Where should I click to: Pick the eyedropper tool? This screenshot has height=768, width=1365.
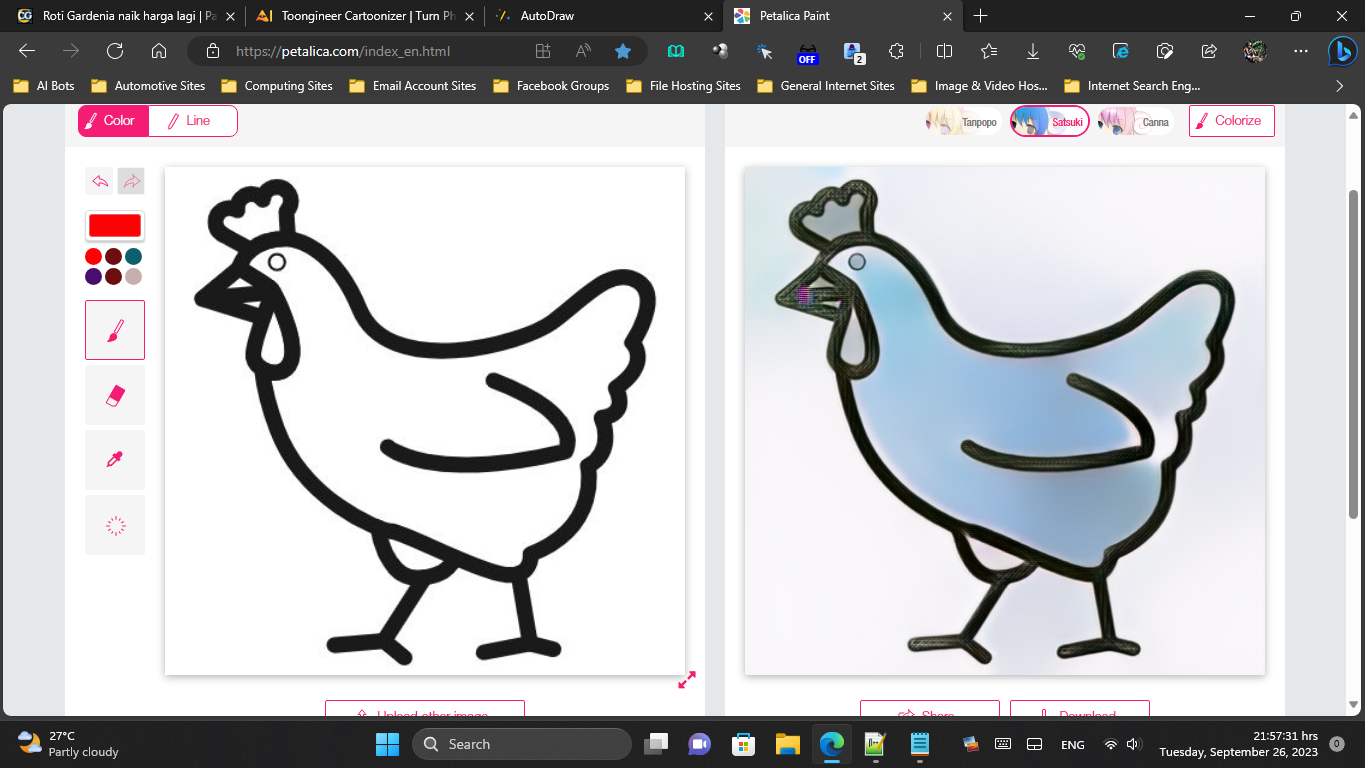[x=115, y=460]
